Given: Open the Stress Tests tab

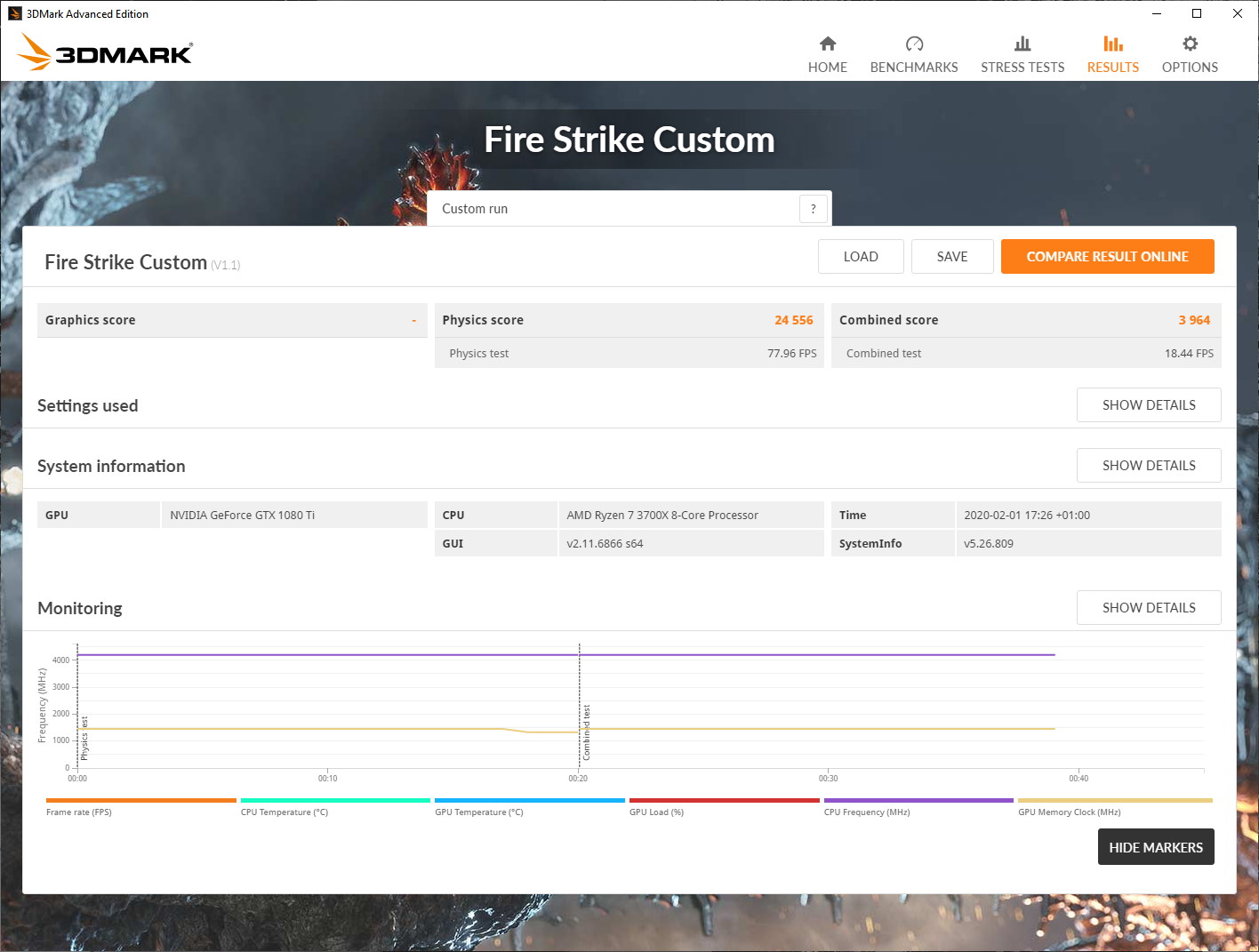Looking at the screenshot, I should point(1022,55).
